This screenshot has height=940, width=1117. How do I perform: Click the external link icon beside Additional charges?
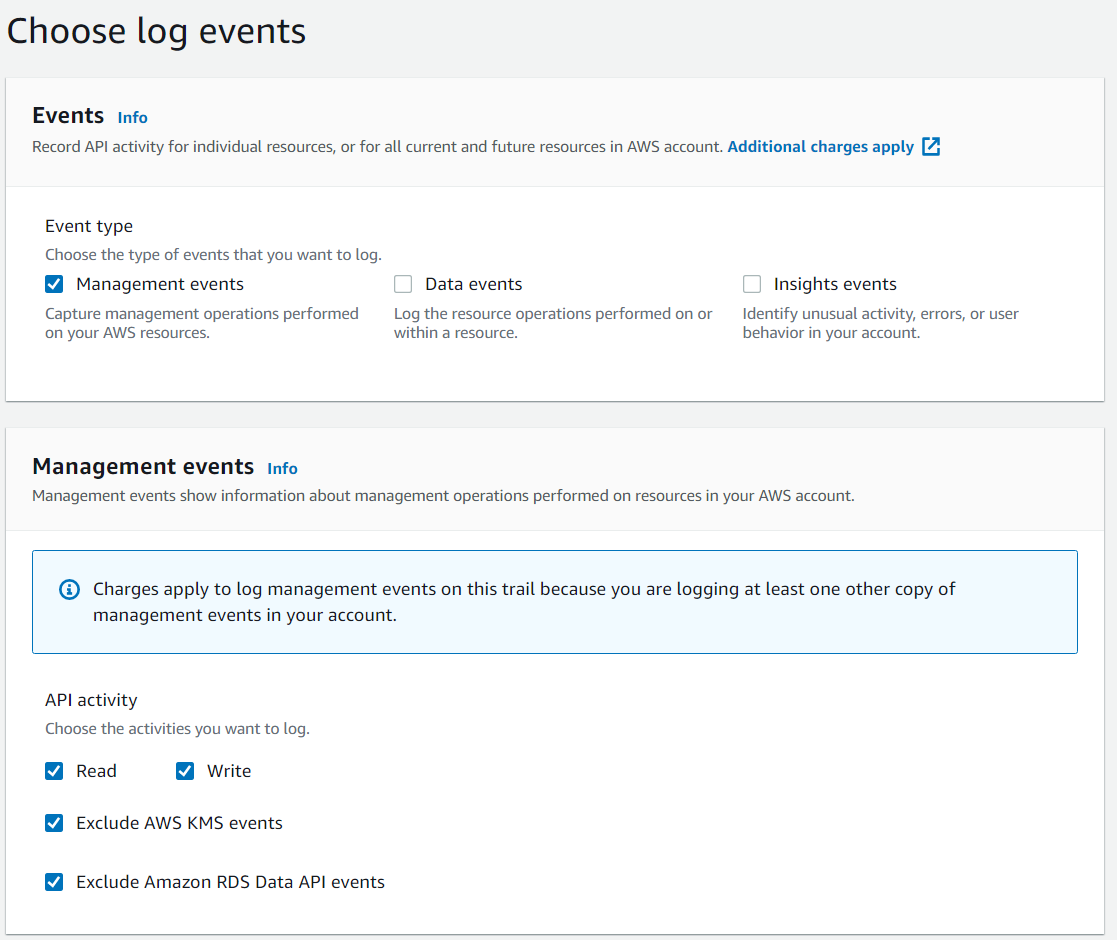coord(931,147)
